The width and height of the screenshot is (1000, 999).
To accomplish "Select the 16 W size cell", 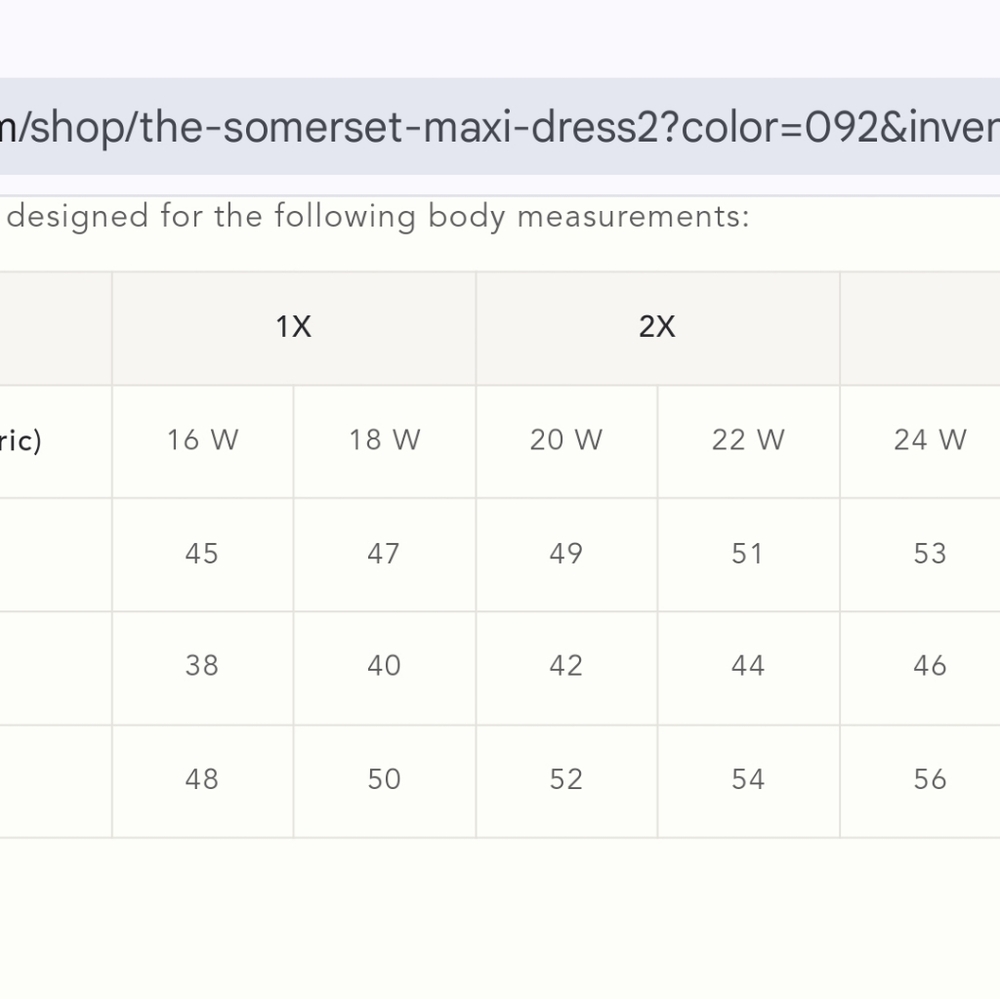I will [x=202, y=440].
